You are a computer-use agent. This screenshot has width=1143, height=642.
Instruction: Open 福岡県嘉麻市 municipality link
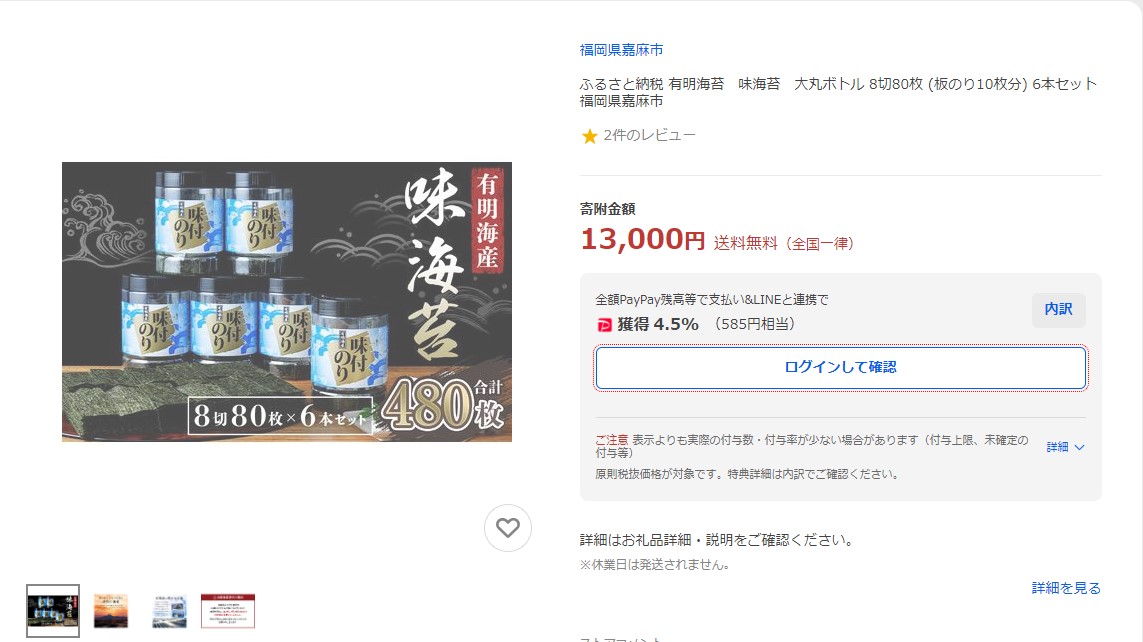[621, 50]
